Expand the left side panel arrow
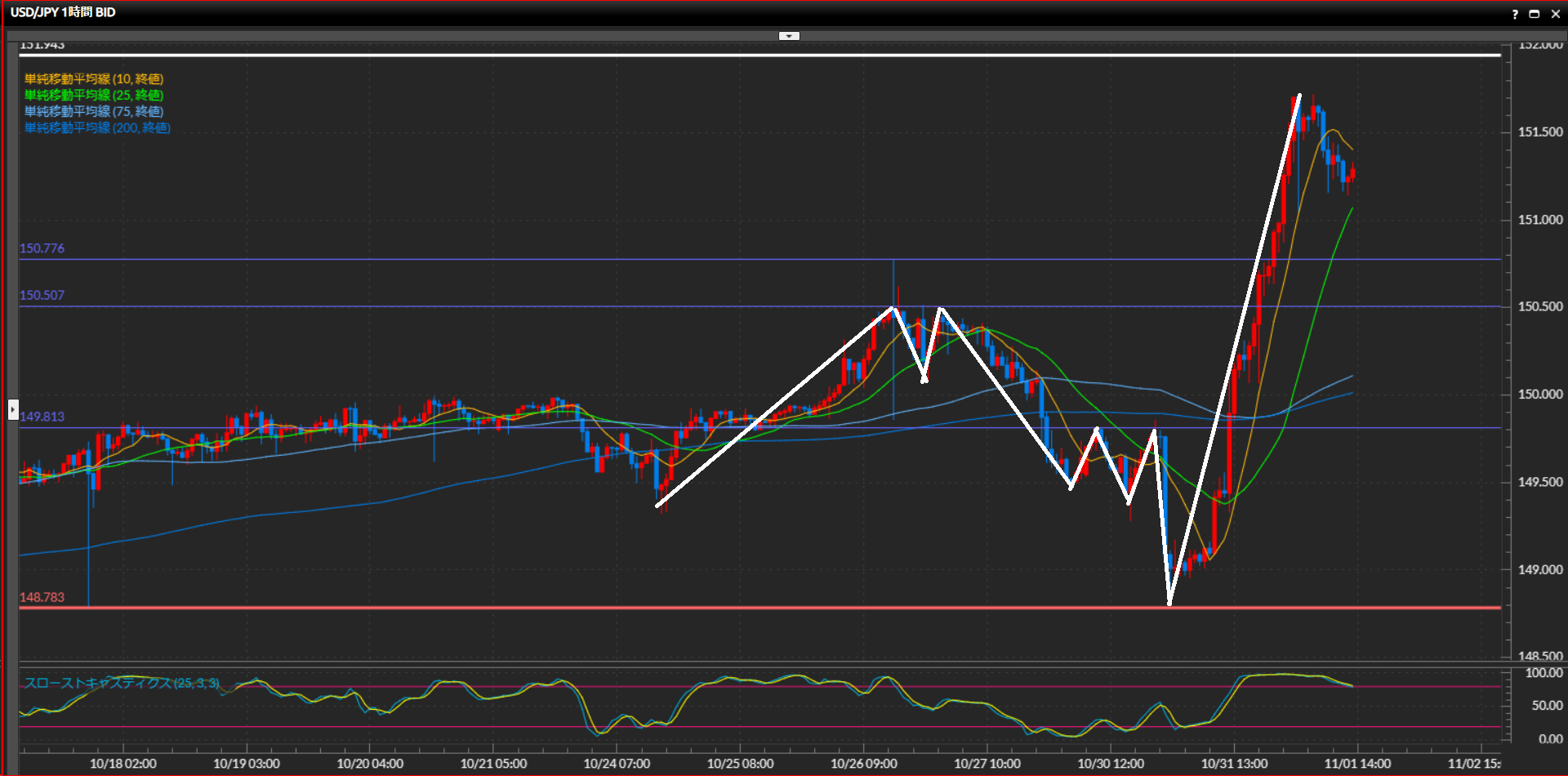 13,408
